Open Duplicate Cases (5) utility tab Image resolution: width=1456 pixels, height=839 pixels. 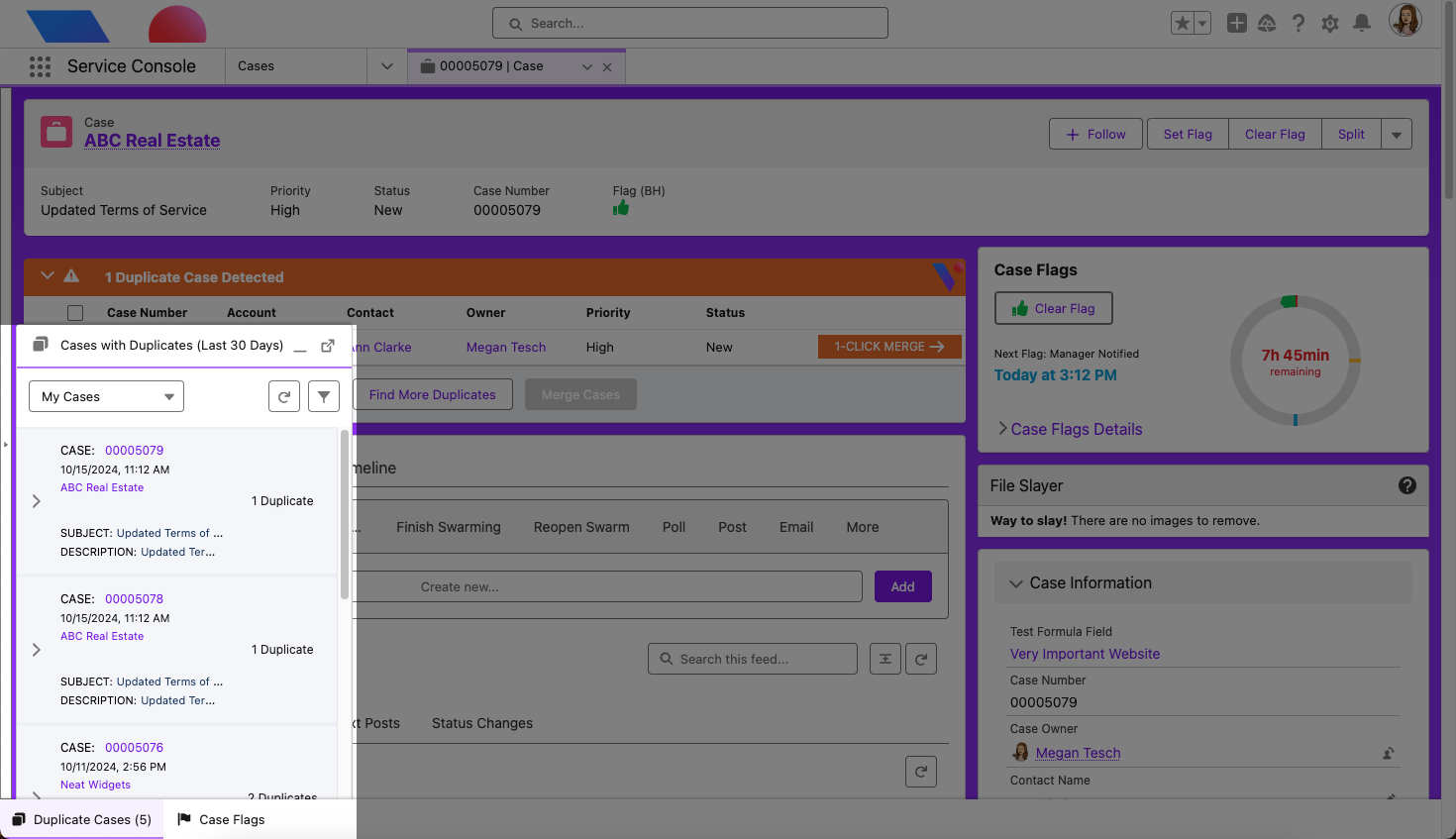pos(82,819)
